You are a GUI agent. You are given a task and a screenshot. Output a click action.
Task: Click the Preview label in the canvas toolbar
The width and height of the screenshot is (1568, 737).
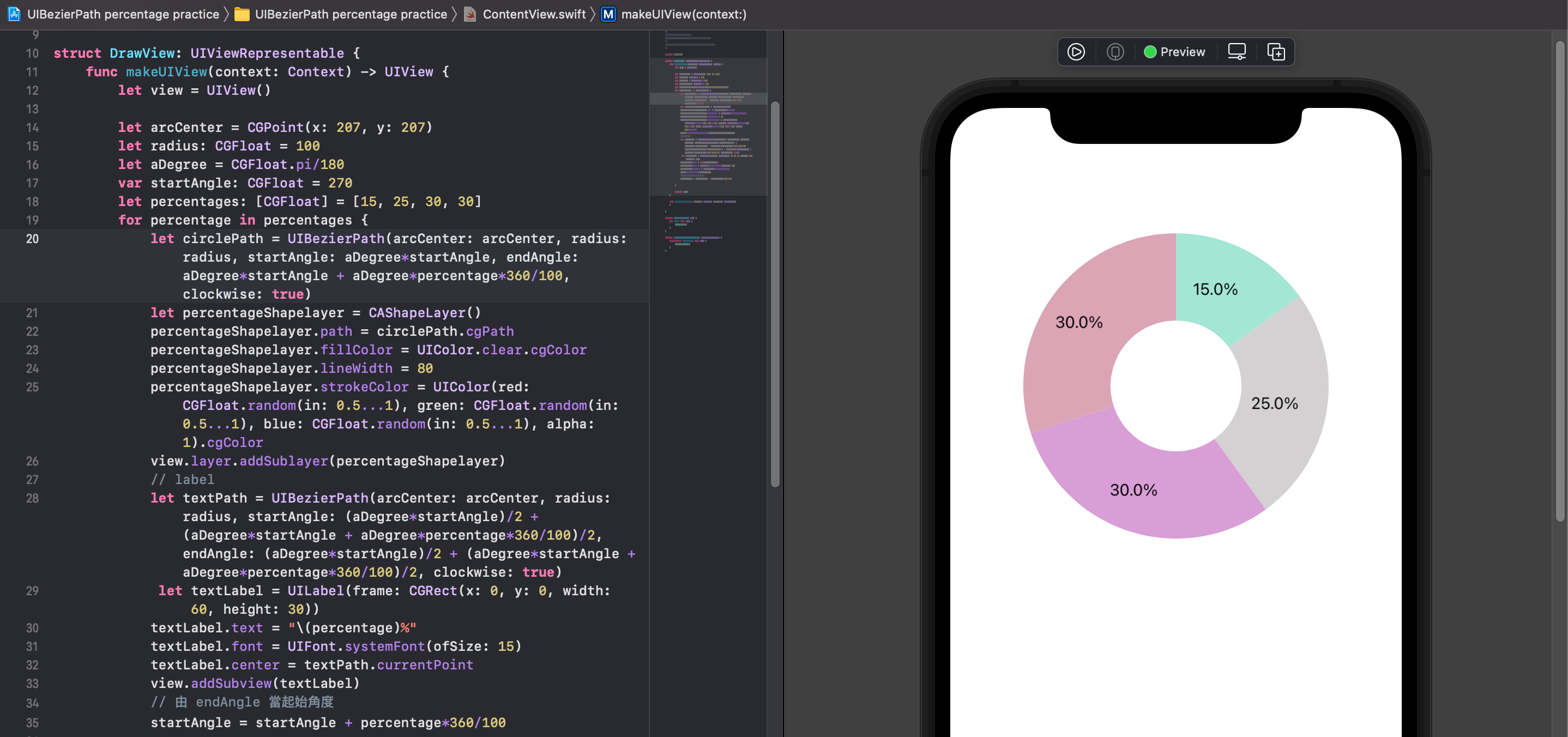(1183, 51)
